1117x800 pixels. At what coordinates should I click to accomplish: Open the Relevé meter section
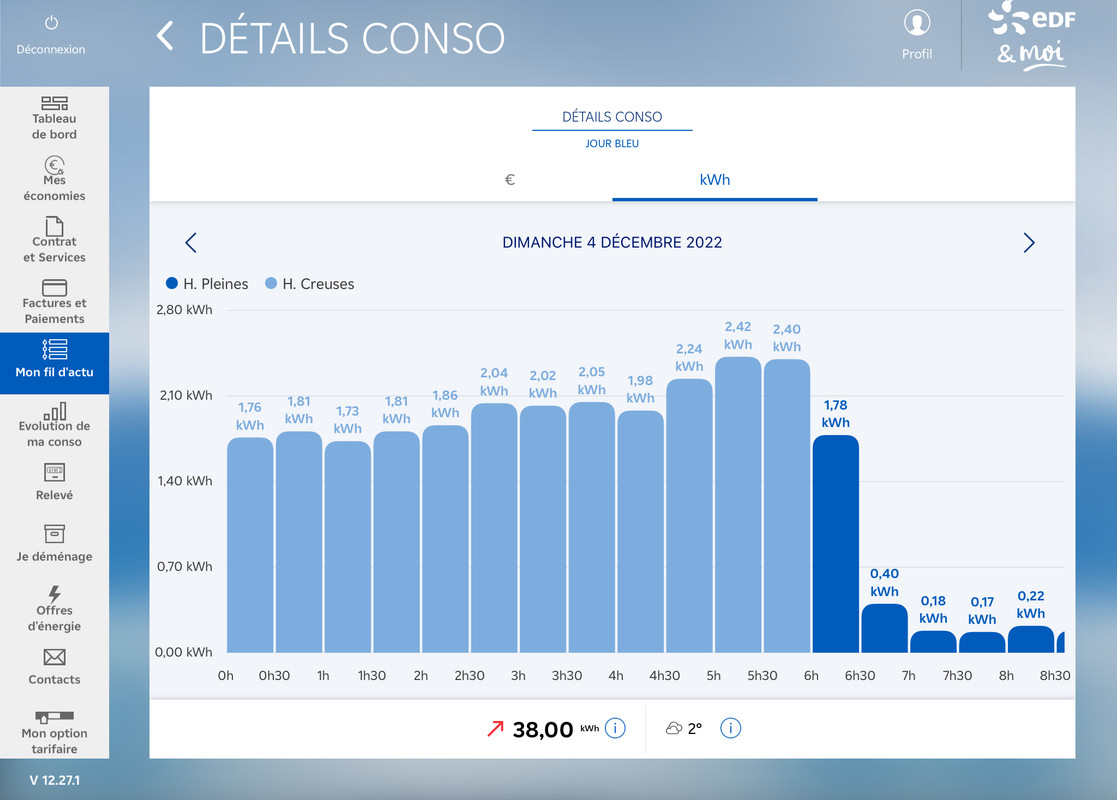point(54,482)
